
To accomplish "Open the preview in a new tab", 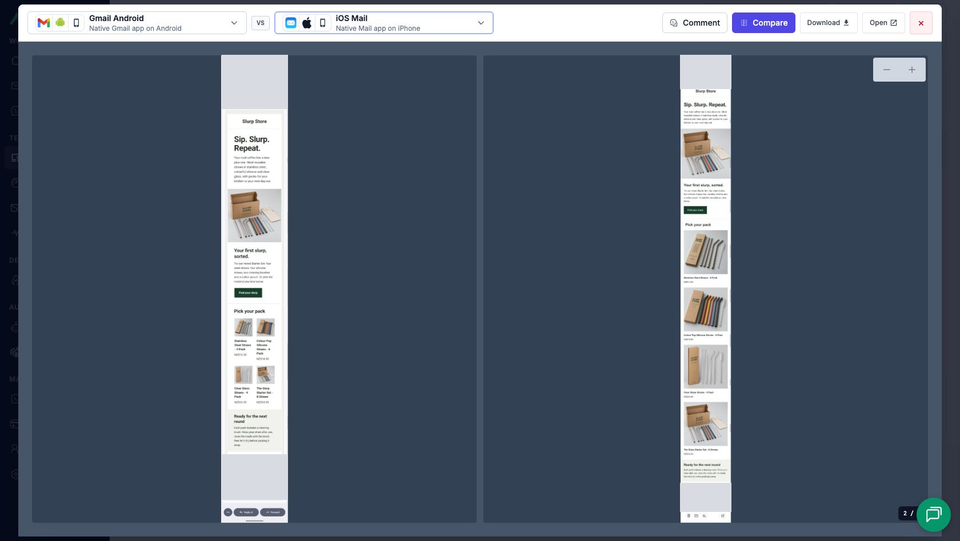I will pos(883,23).
